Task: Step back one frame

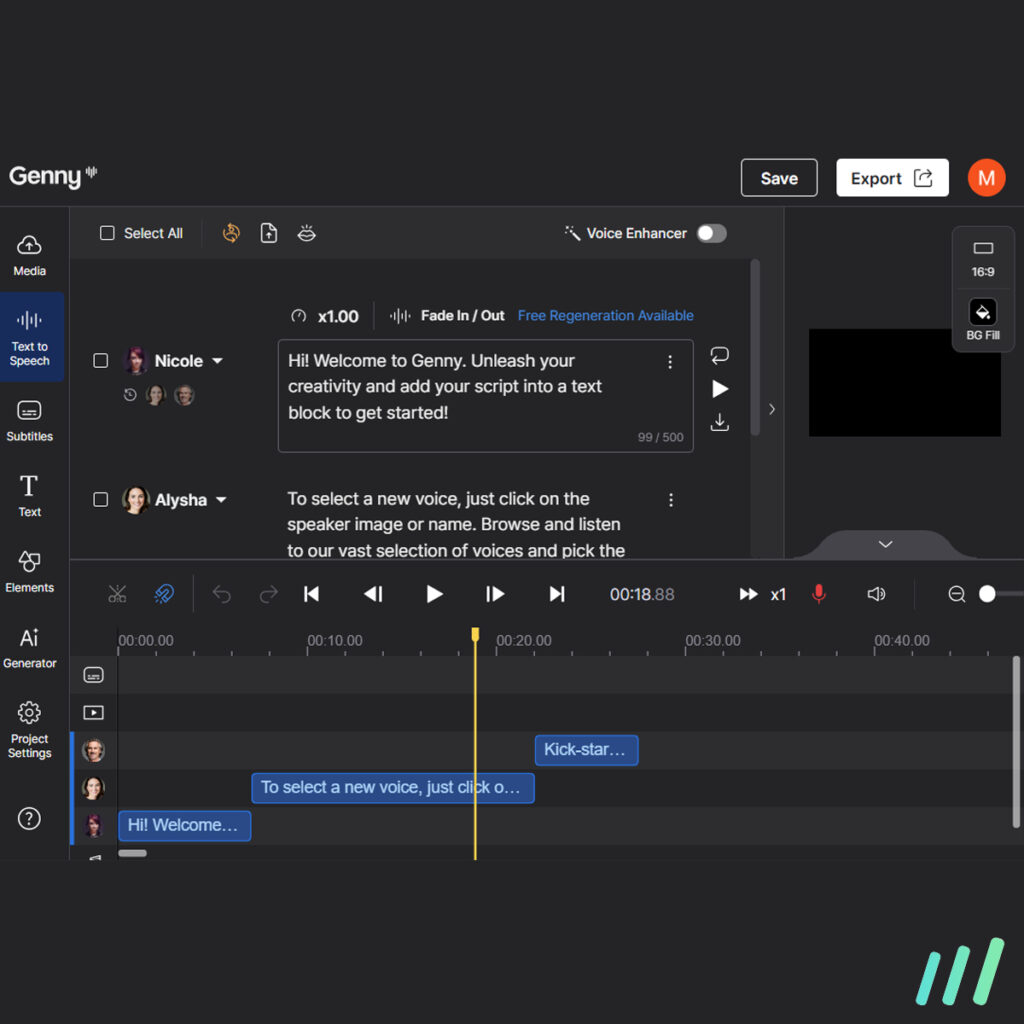Action: coord(373,594)
